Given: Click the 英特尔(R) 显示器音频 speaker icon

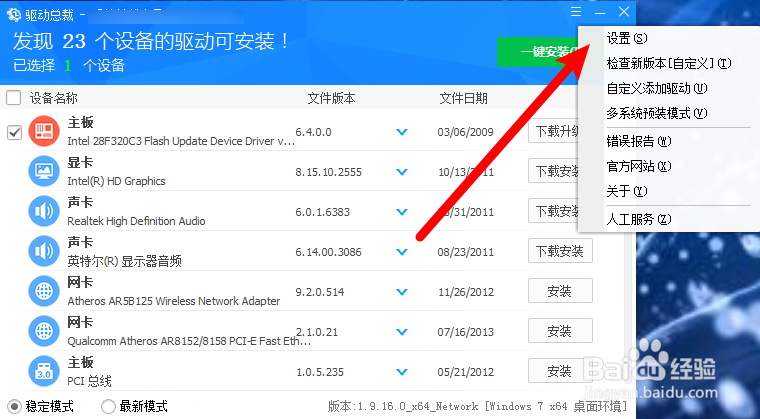Looking at the screenshot, I should pos(44,251).
